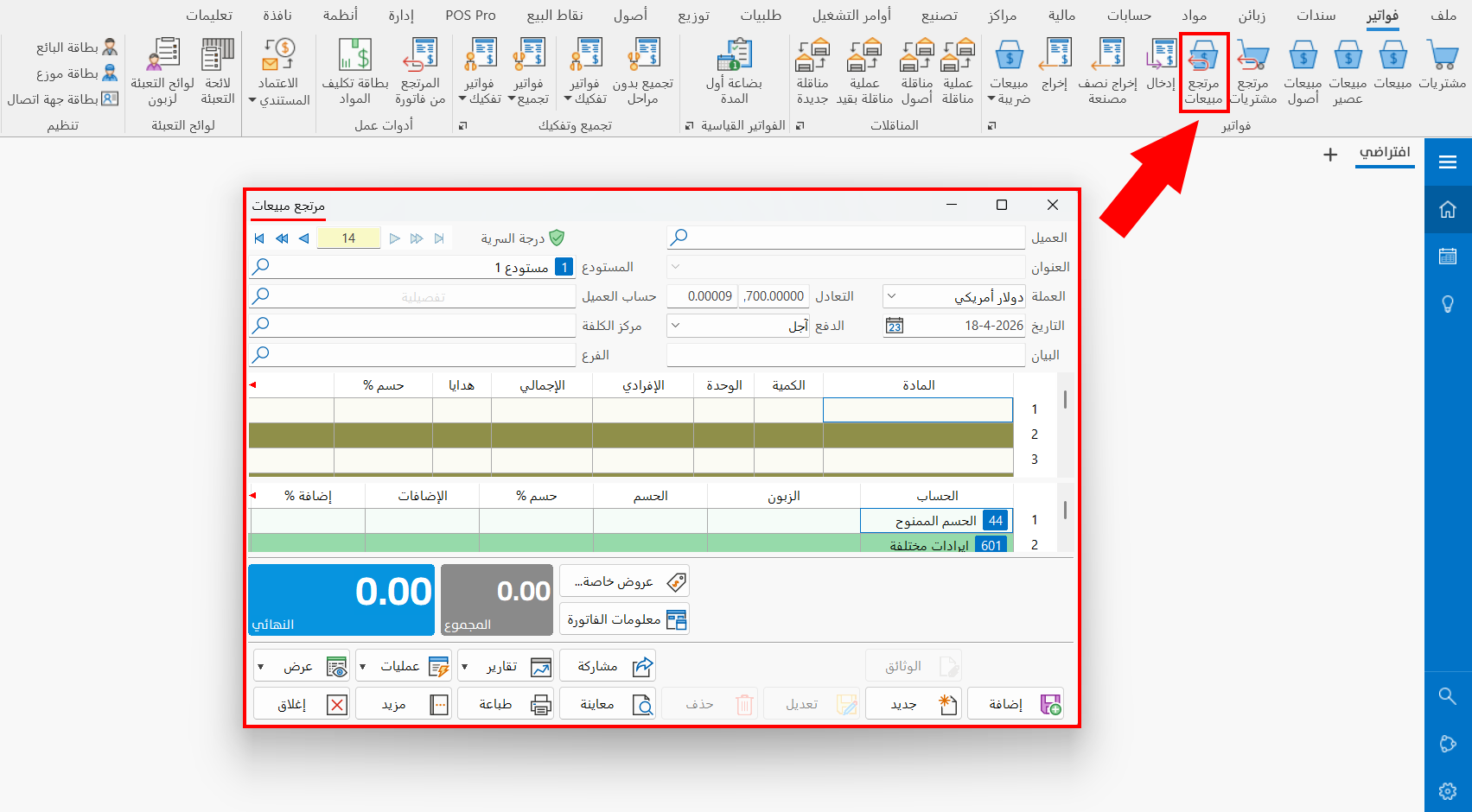Open the مبيعات أصول invoice icon
1472x812 pixels.
point(1303,73)
